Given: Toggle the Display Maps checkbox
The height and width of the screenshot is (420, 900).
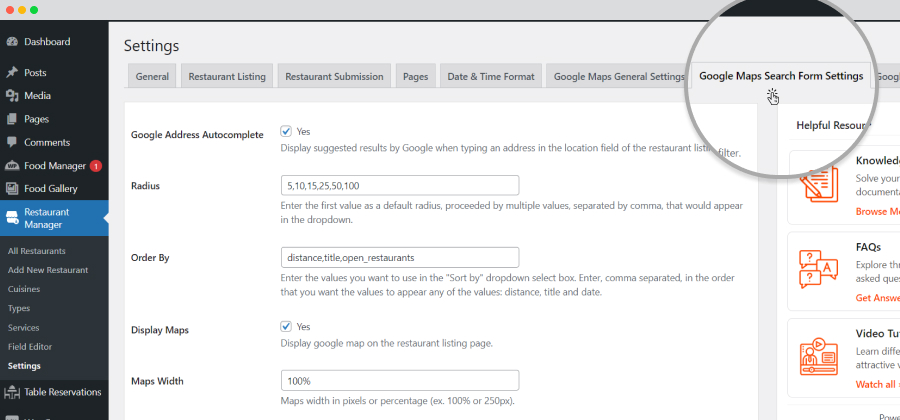Looking at the screenshot, I should click(286, 326).
